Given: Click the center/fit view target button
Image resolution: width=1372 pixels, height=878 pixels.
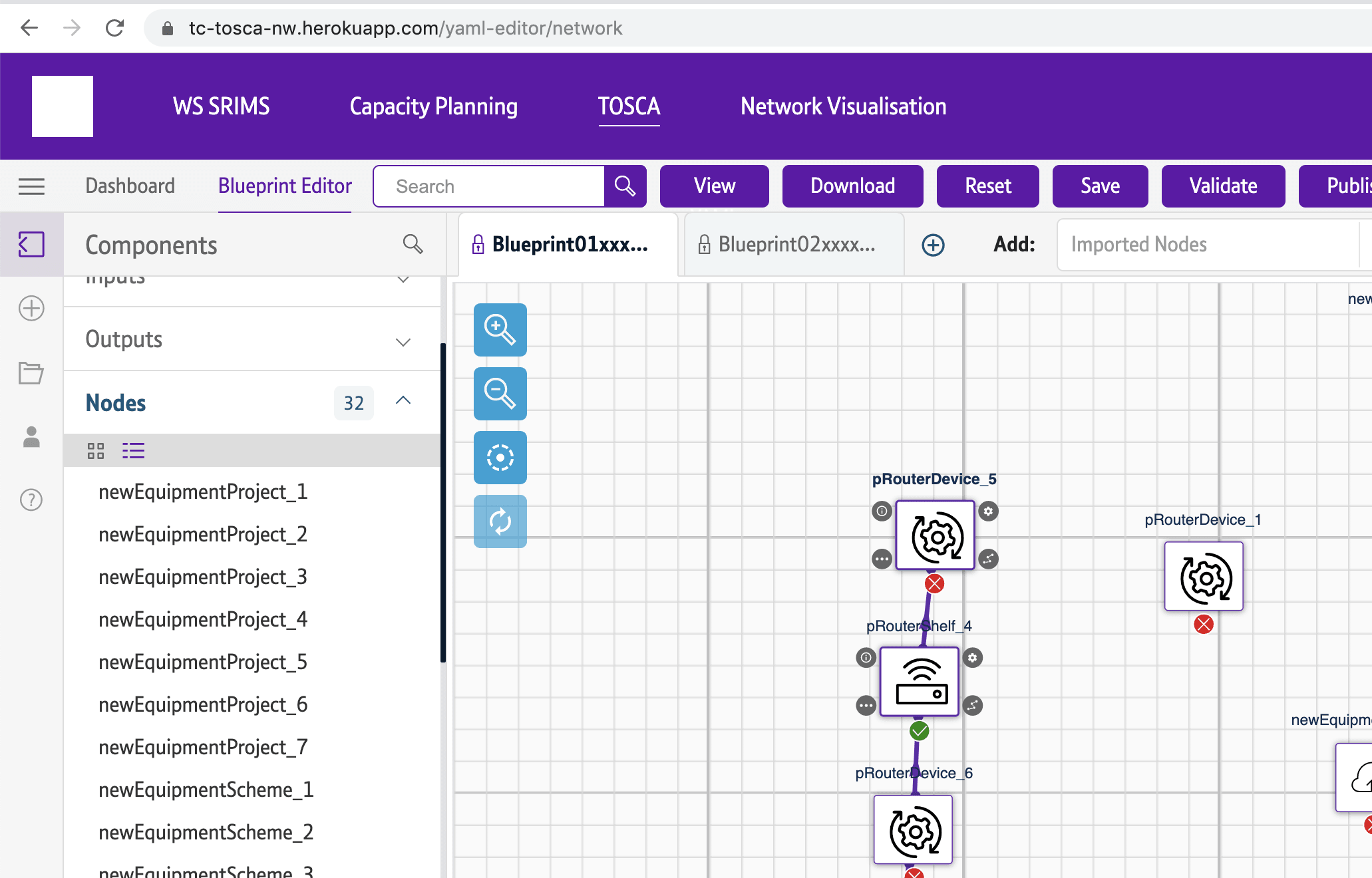Looking at the screenshot, I should coord(500,458).
